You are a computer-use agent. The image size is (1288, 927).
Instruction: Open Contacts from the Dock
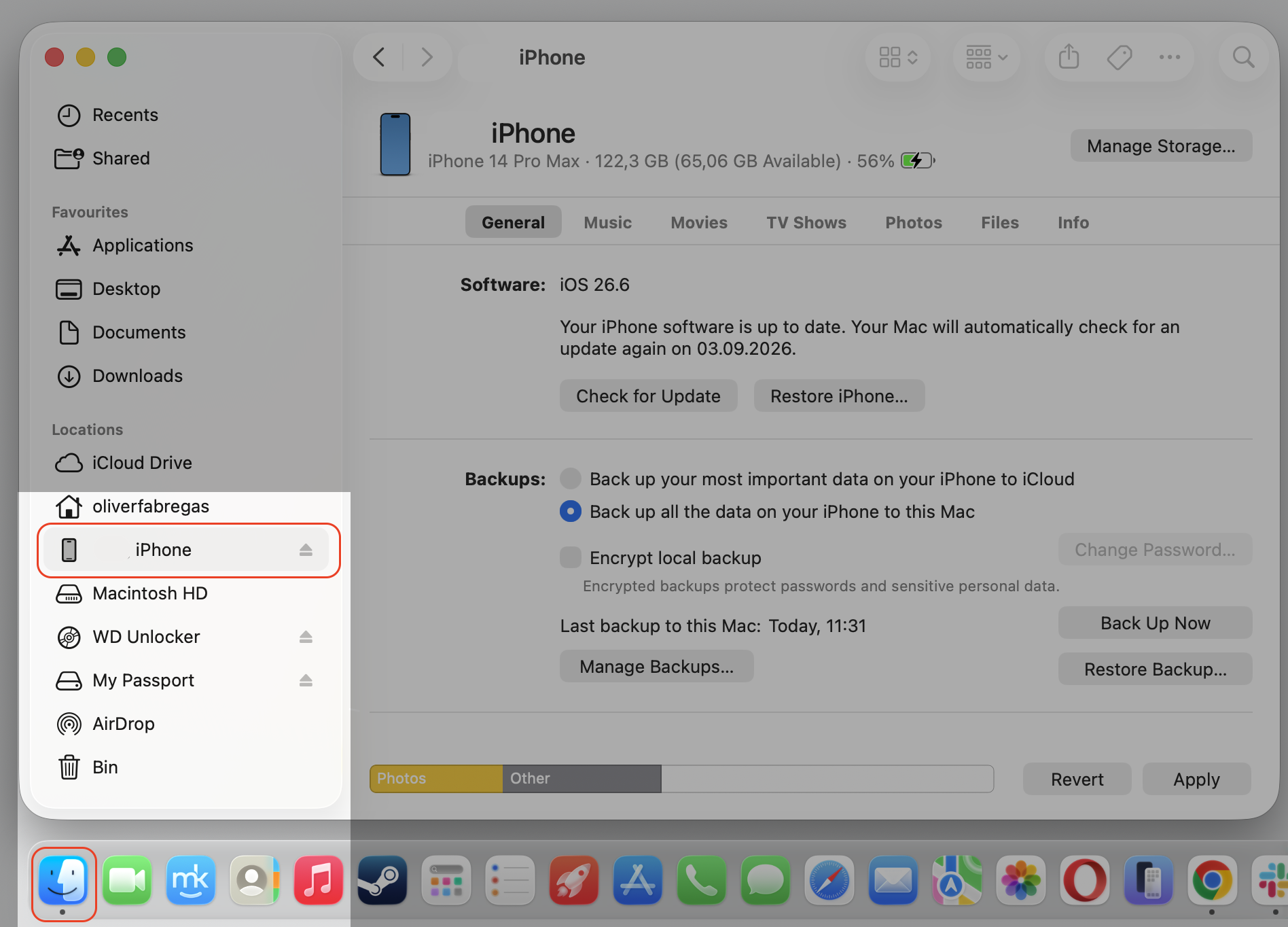click(x=255, y=881)
